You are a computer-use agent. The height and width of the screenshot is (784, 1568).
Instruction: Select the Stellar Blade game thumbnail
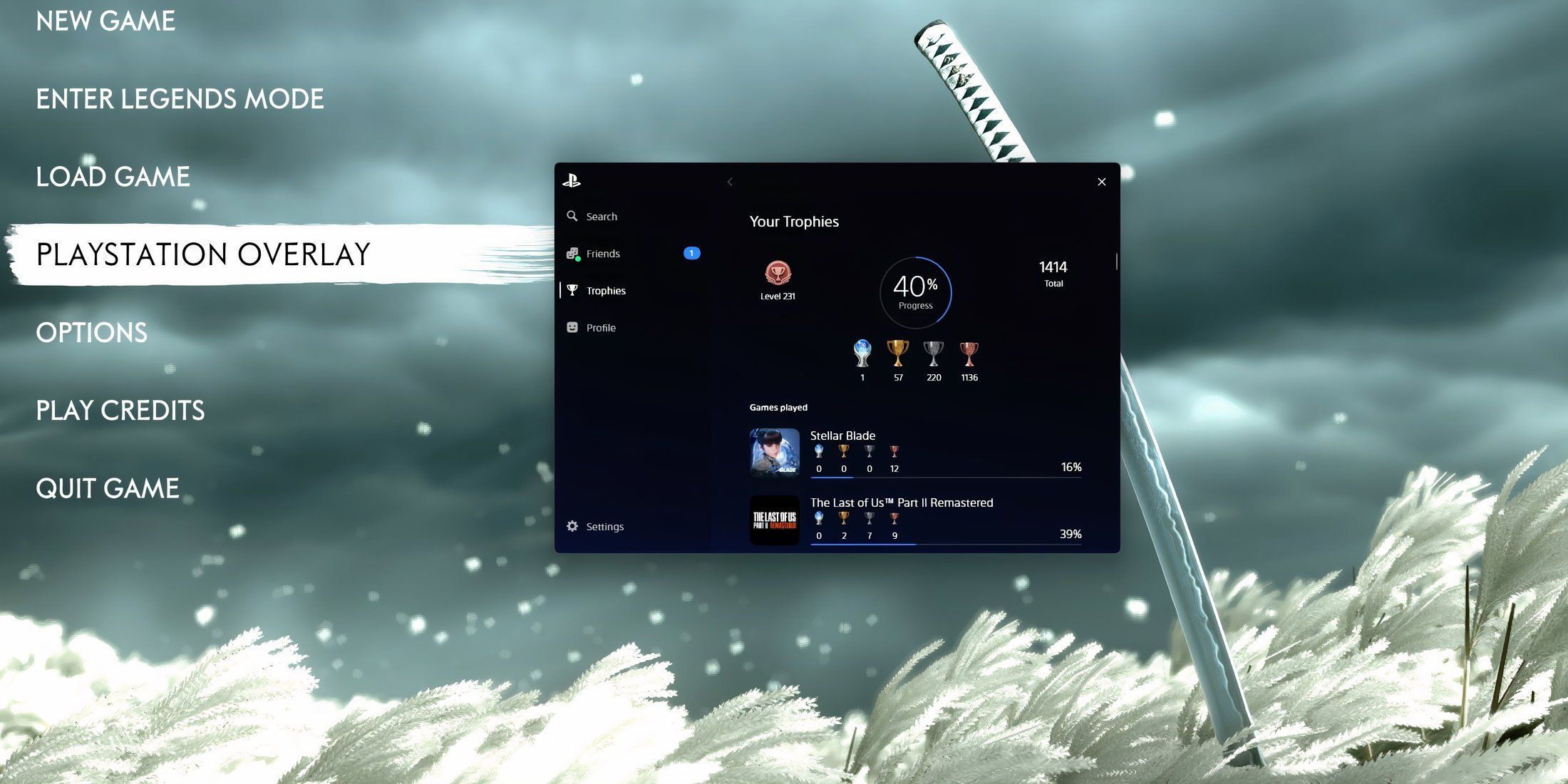(x=775, y=453)
